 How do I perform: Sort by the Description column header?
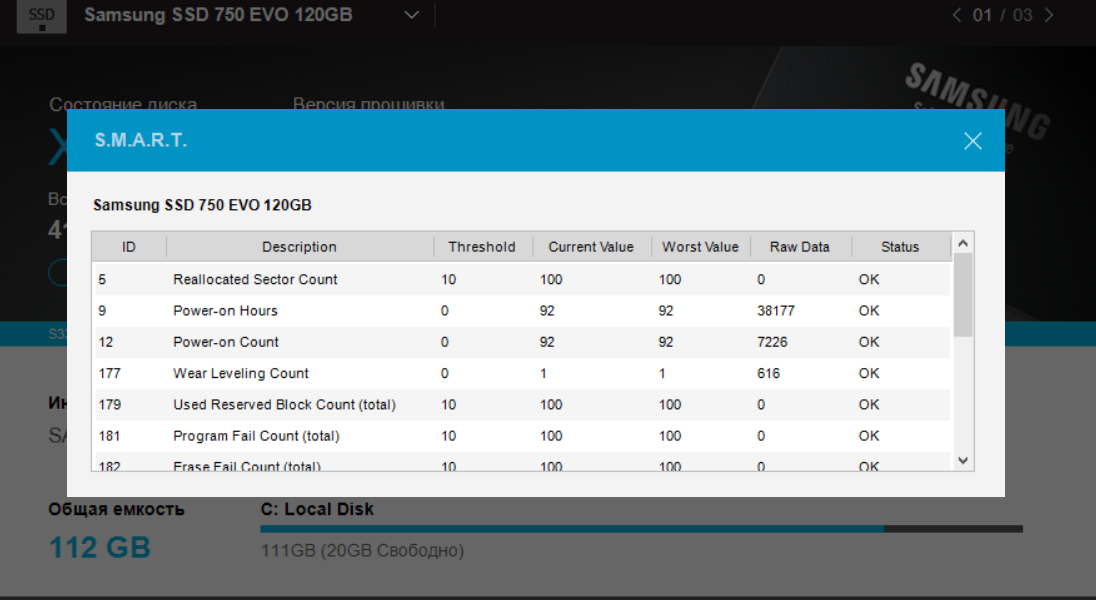point(299,247)
